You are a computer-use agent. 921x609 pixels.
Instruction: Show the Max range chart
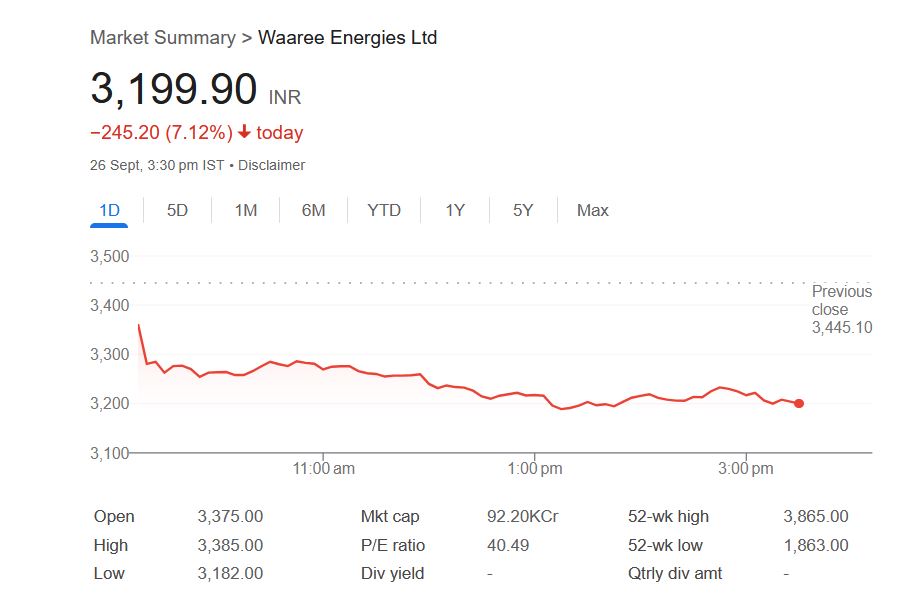(x=592, y=210)
